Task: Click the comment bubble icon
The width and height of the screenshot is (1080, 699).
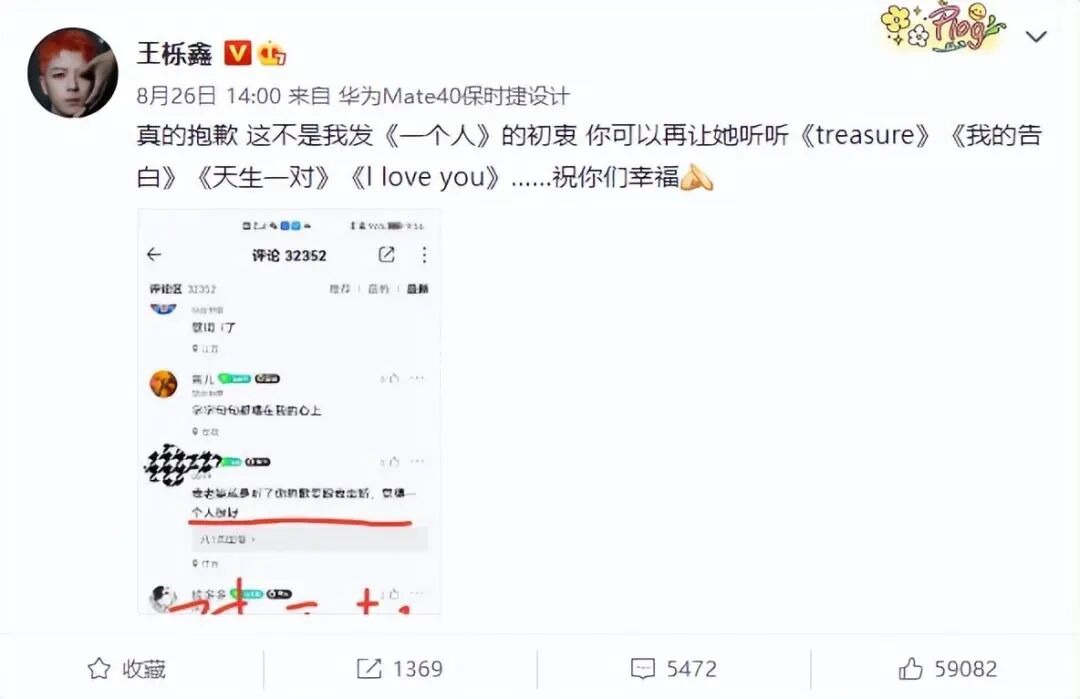Action: point(643,669)
